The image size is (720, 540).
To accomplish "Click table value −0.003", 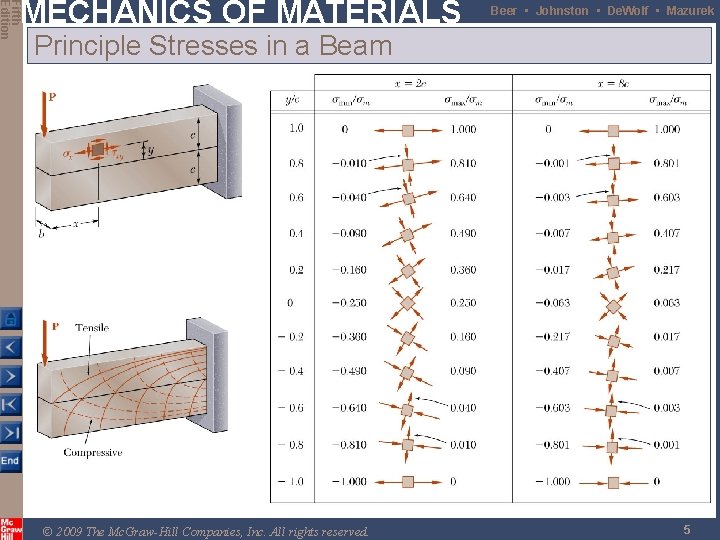I will point(553,197).
